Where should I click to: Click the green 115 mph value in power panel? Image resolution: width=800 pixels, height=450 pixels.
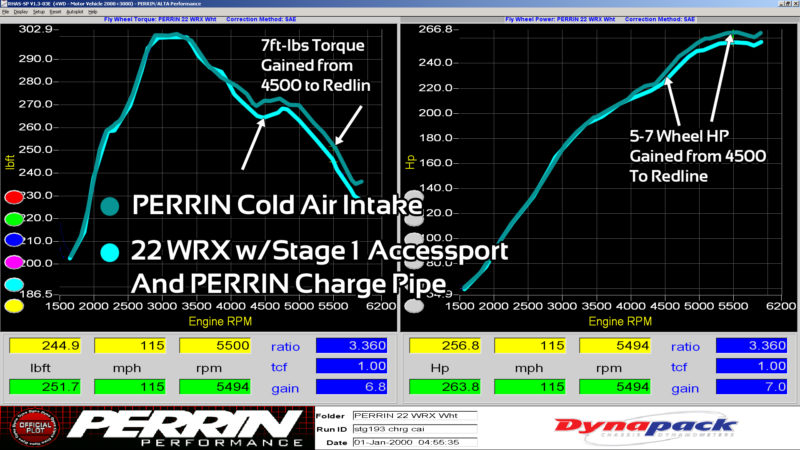[530, 387]
